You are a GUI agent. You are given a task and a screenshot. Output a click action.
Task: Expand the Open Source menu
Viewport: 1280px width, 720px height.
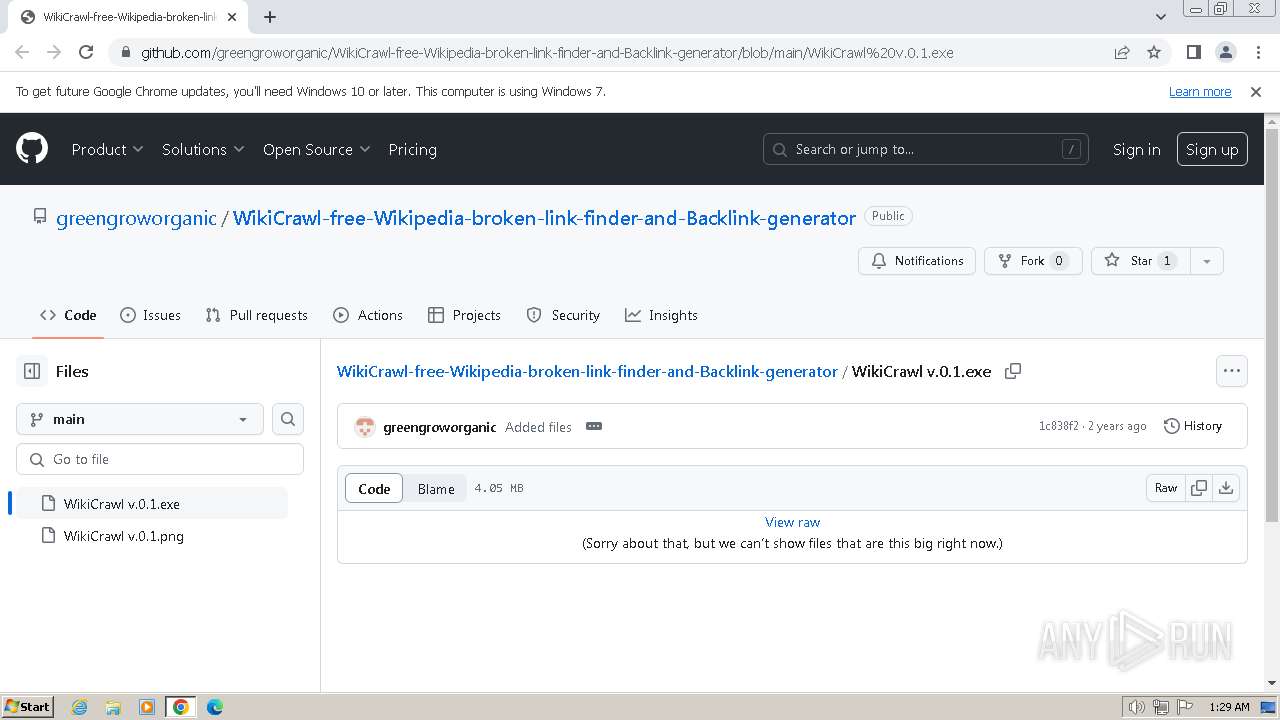pos(317,149)
